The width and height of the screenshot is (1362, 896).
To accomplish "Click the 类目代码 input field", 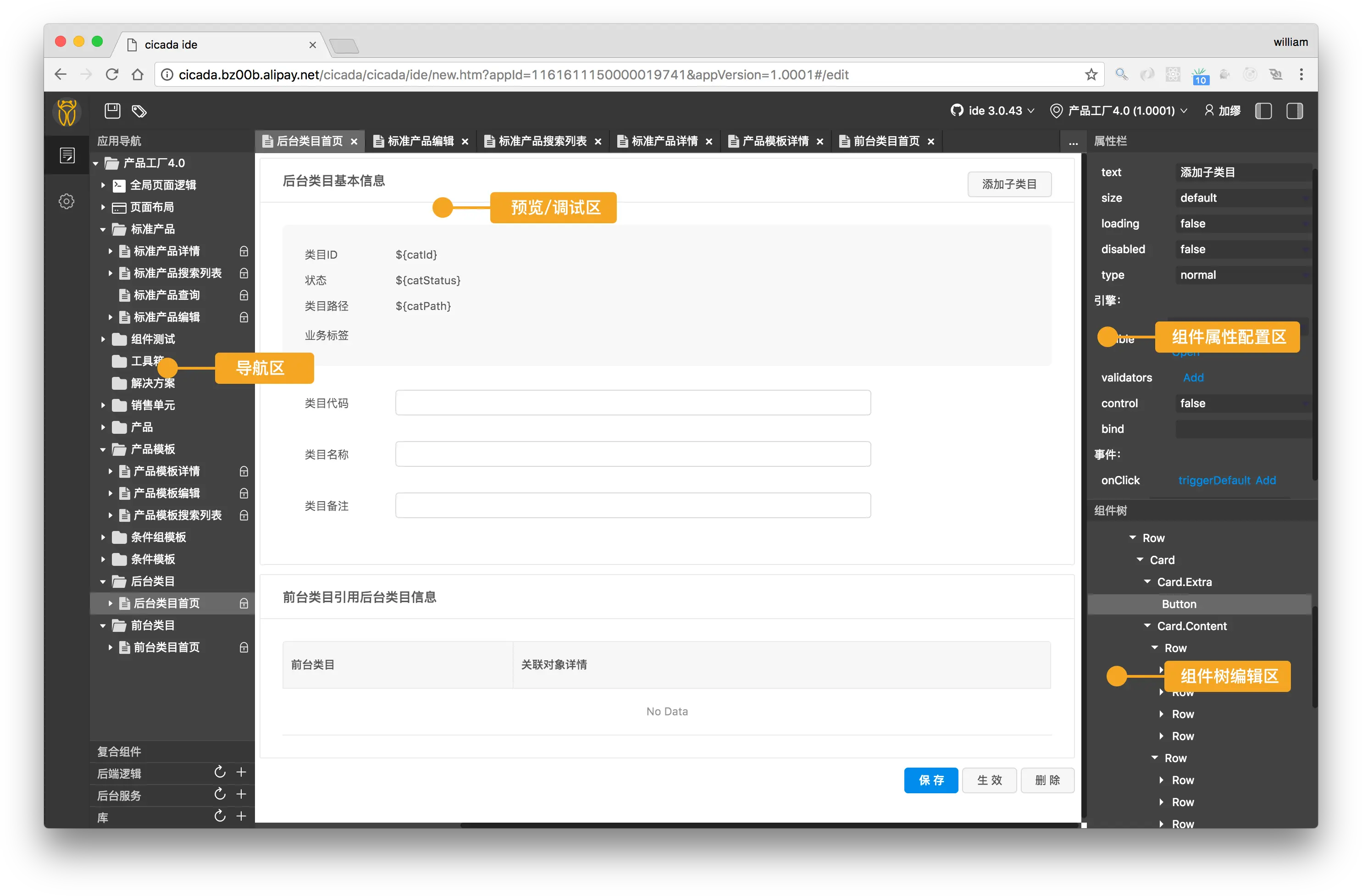I will (x=632, y=403).
